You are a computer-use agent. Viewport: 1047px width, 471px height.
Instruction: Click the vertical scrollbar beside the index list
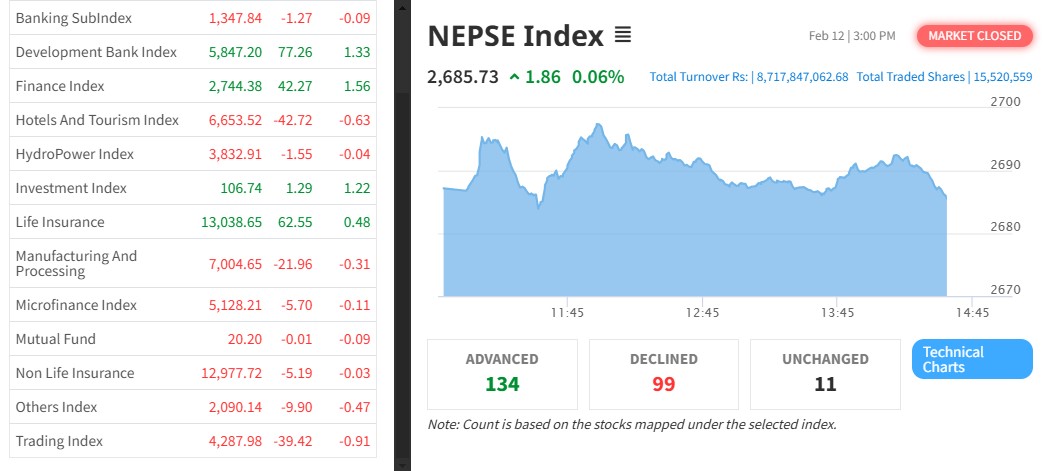click(402, 200)
